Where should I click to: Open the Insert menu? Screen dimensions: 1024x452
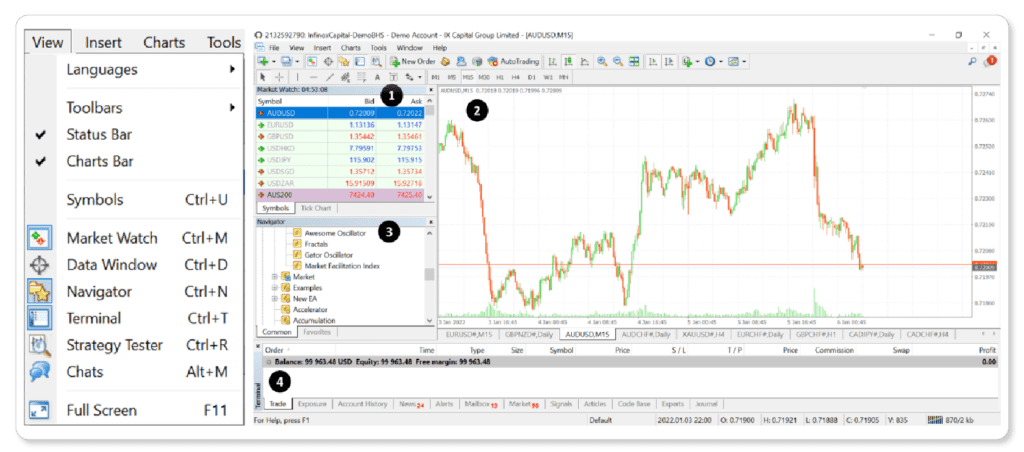(x=103, y=43)
